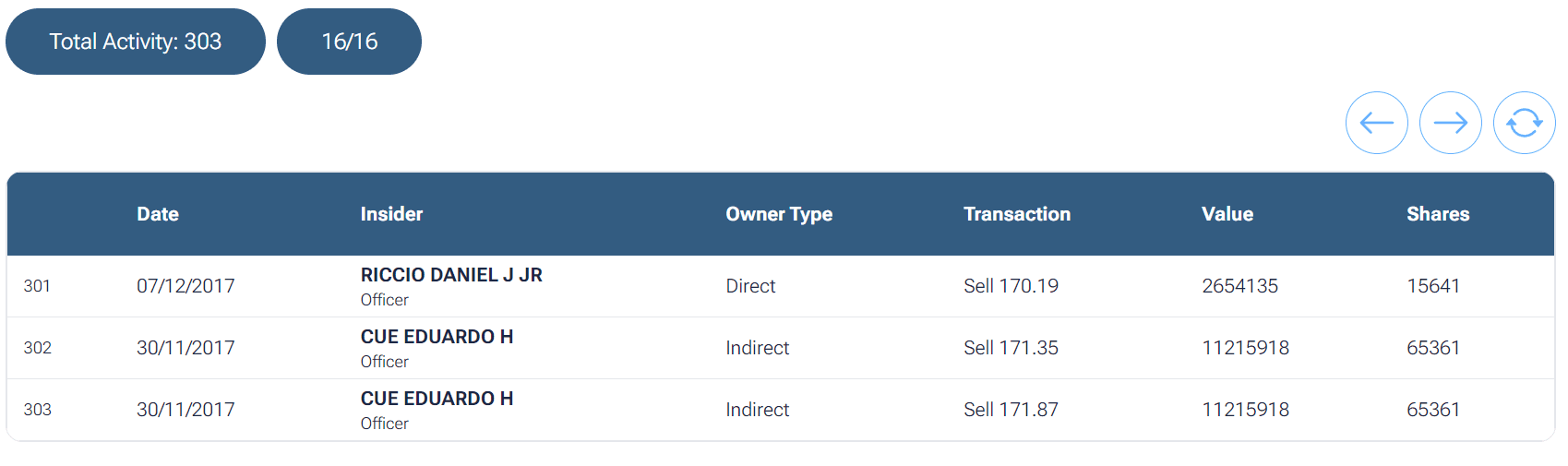Click the Value column header
Image resolution: width=1568 pixels, height=466 pixels.
point(1227,214)
